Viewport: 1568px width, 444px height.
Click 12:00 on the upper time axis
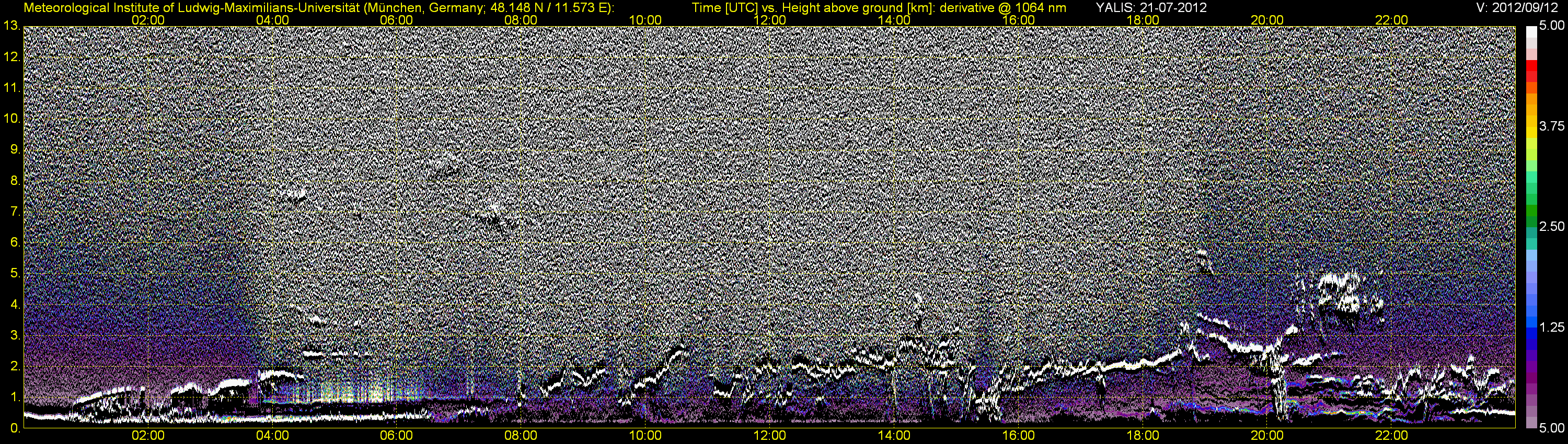(x=769, y=20)
